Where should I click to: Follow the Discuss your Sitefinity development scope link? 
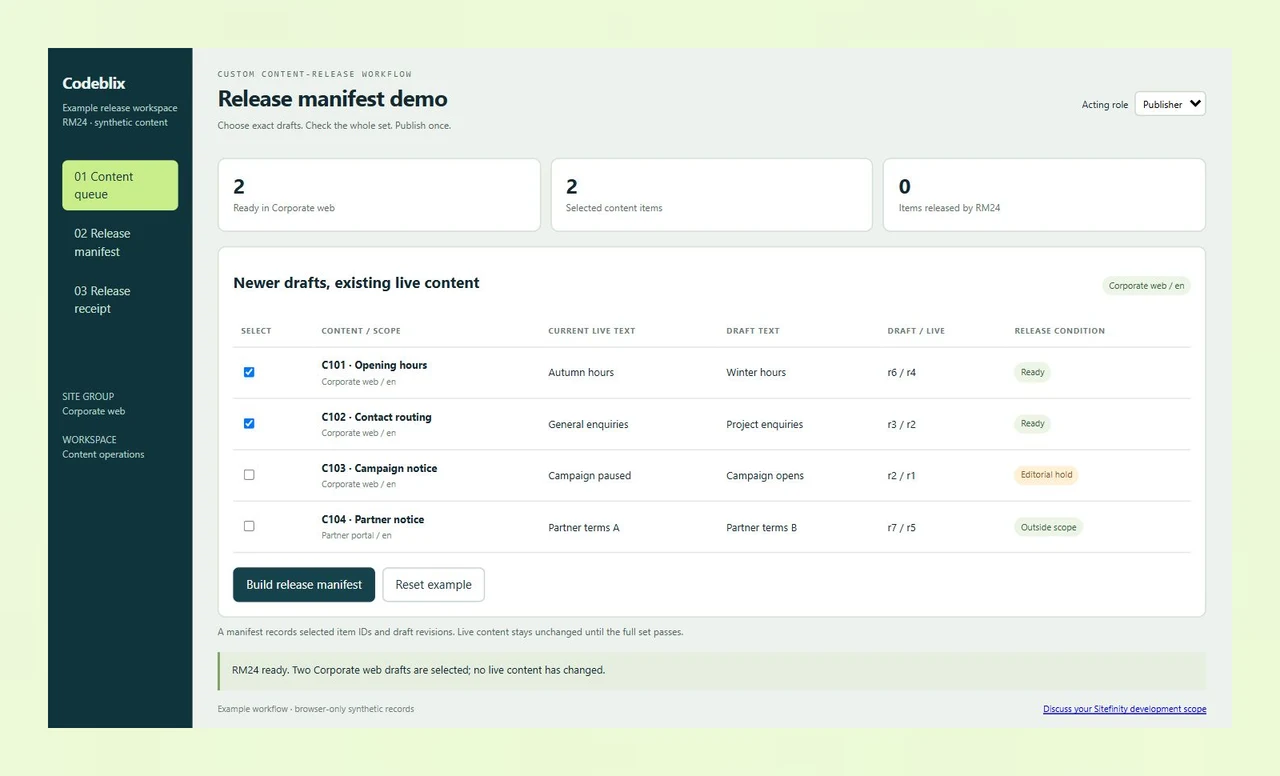tap(1124, 709)
